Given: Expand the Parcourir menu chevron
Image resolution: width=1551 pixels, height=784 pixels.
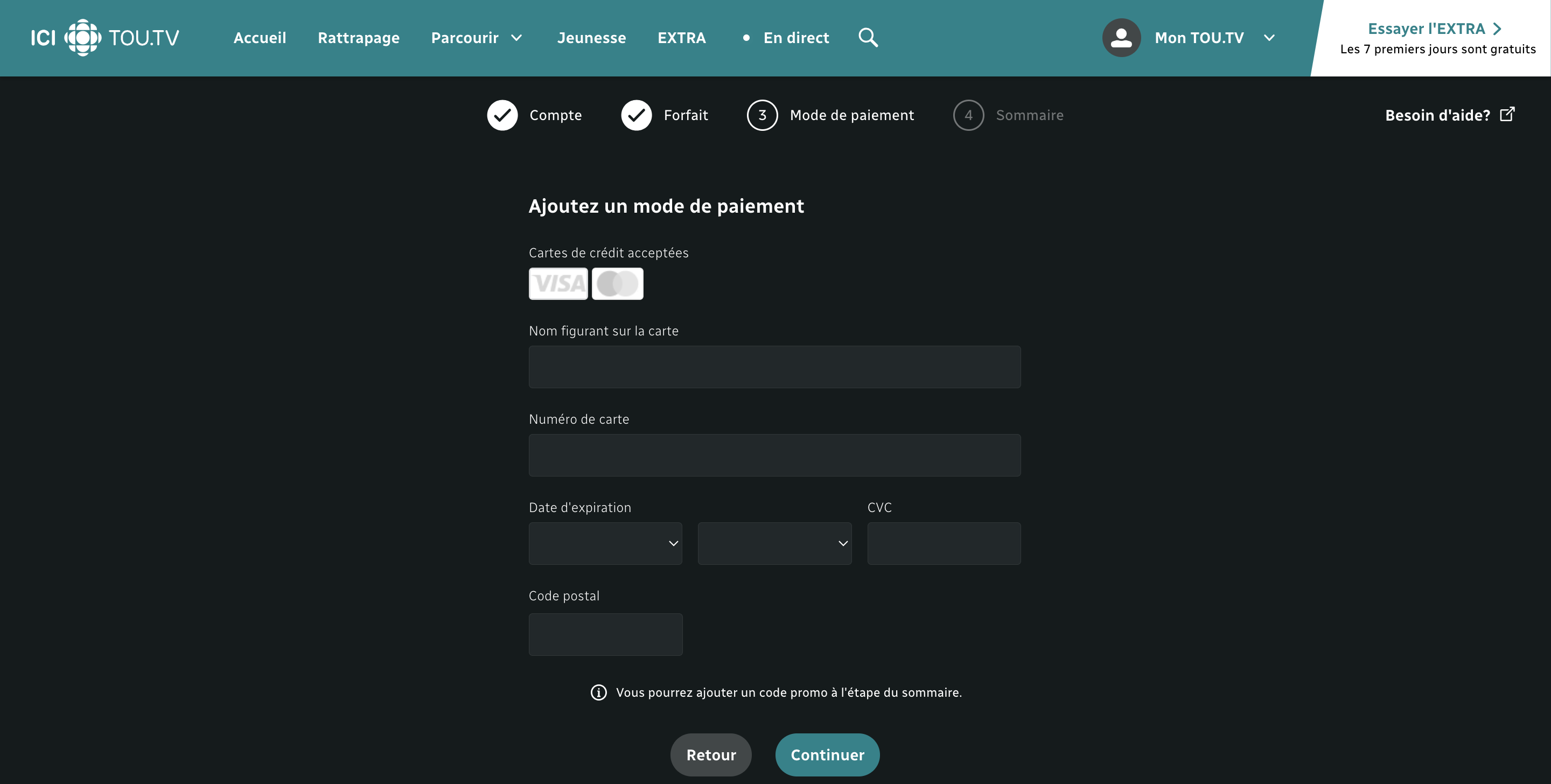Looking at the screenshot, I should [x=516, y=38].
